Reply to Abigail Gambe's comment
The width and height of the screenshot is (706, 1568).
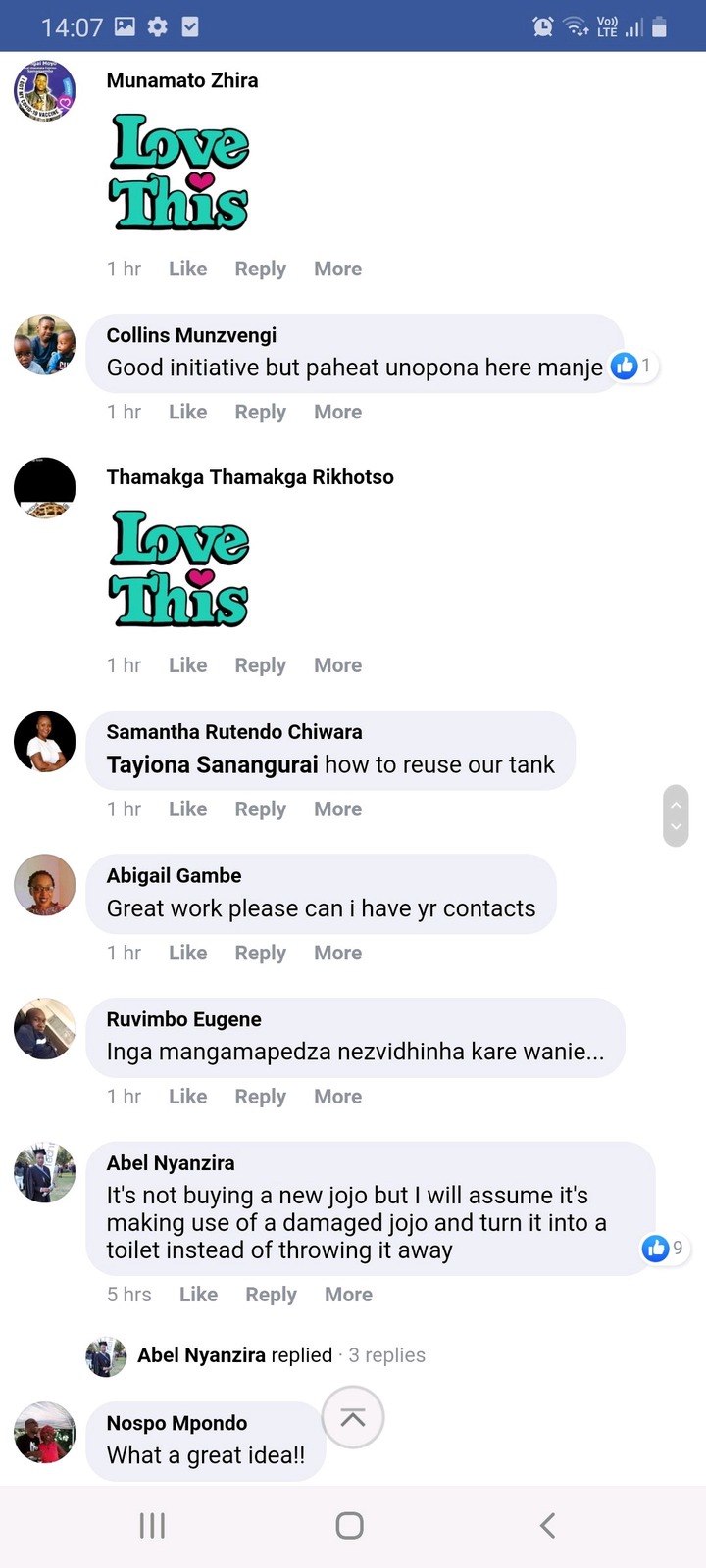pos(260,953)
